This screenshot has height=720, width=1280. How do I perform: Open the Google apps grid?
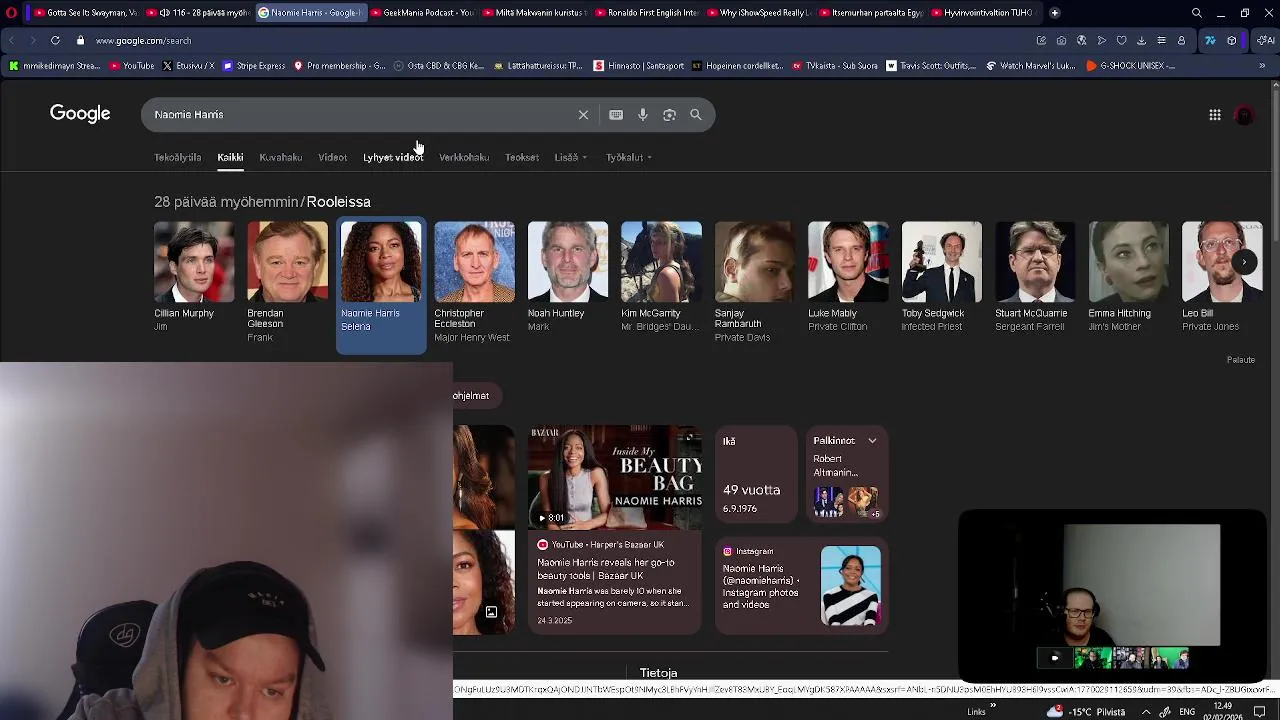1215,115
